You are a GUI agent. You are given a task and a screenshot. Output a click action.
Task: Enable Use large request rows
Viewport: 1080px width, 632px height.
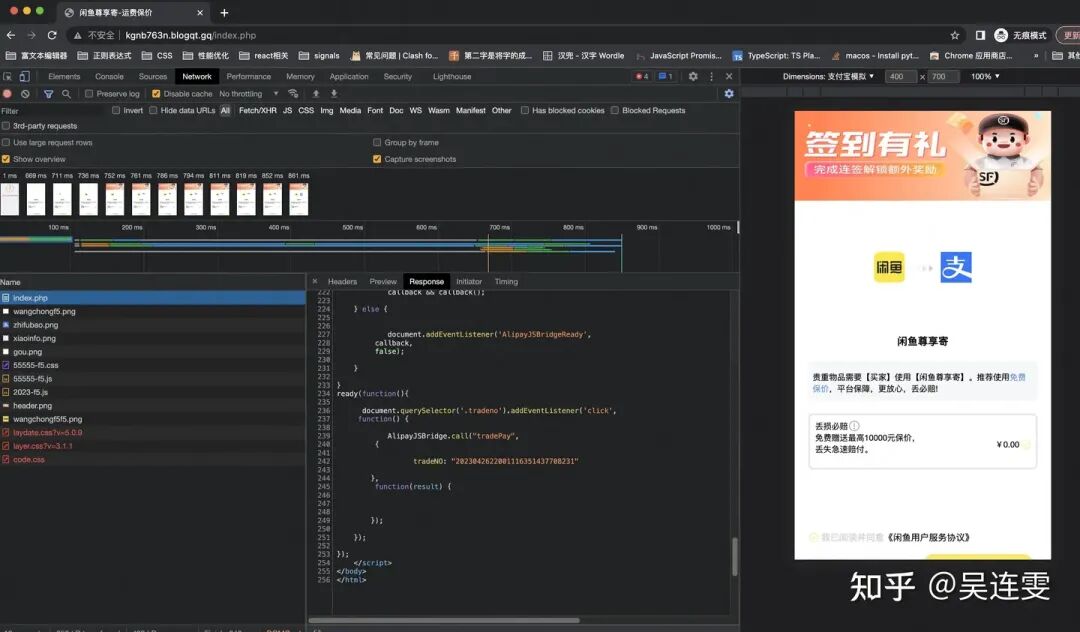point(6,143)
